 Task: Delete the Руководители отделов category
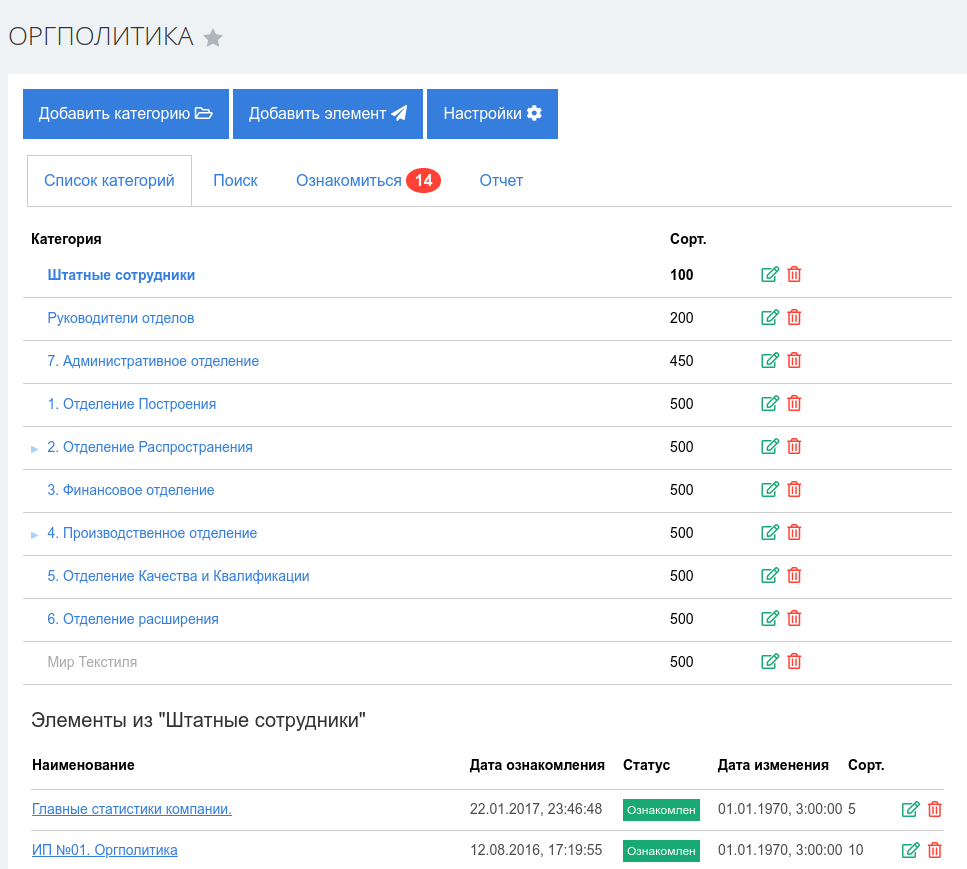(x=794, y=318)
